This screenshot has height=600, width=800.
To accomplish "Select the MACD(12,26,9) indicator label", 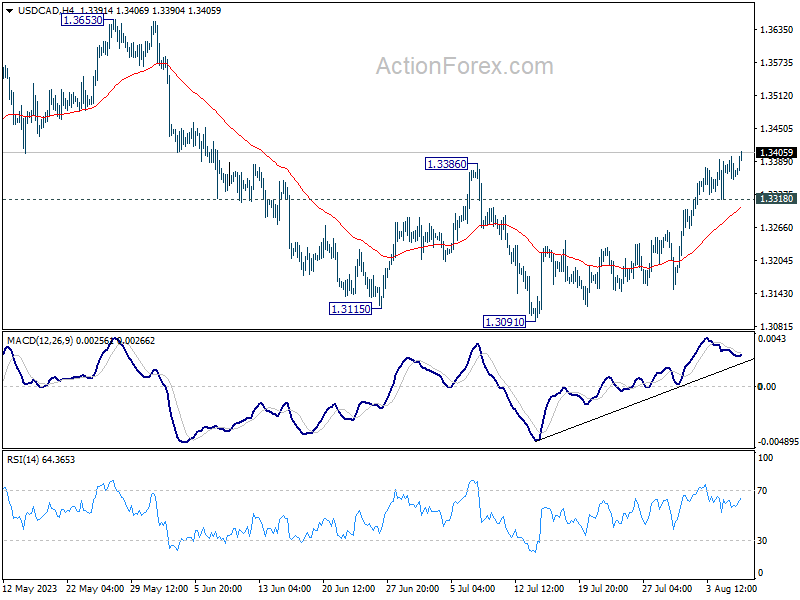I will point(40,341).
